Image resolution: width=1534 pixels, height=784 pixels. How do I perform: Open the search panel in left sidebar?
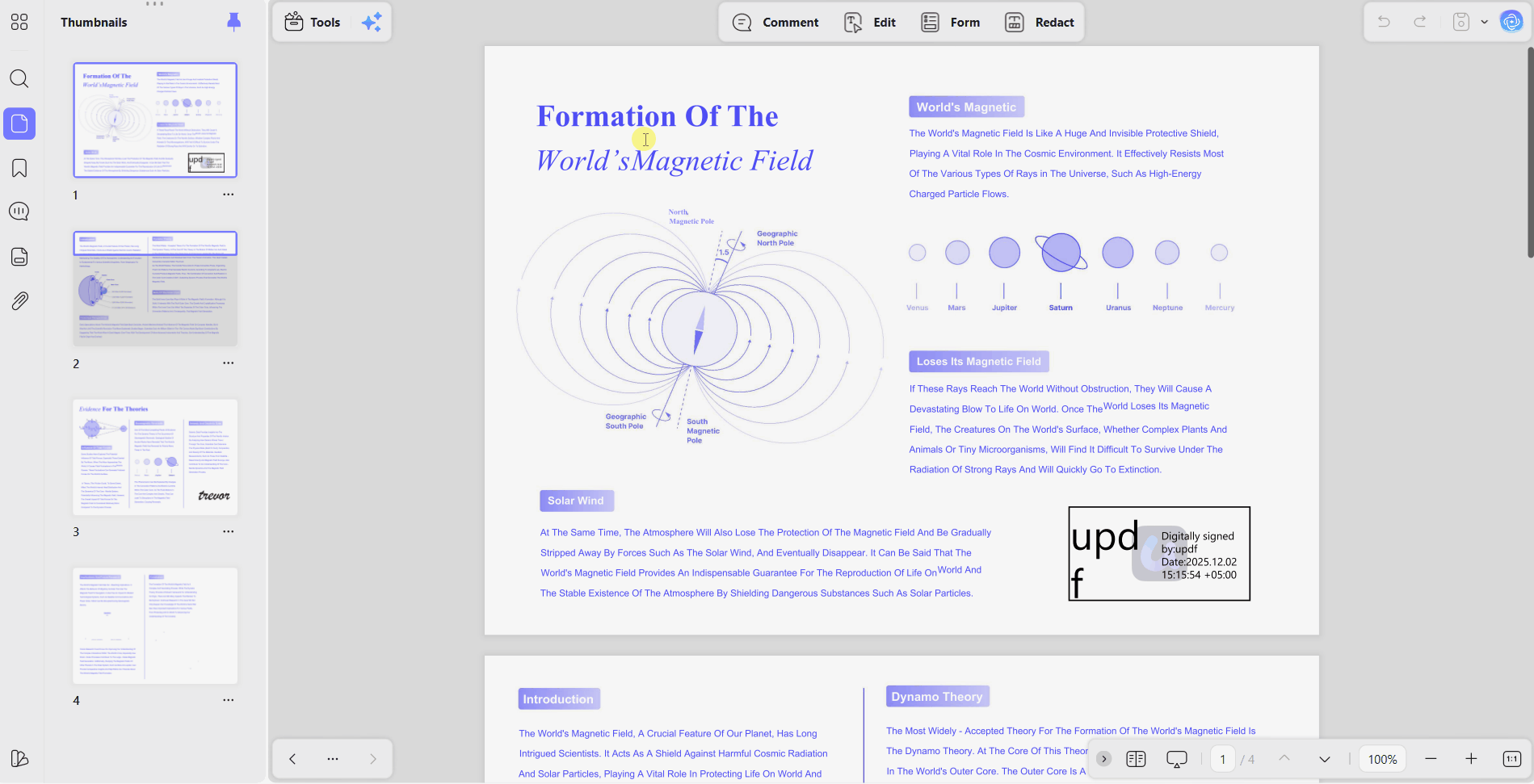coord(19,78)
